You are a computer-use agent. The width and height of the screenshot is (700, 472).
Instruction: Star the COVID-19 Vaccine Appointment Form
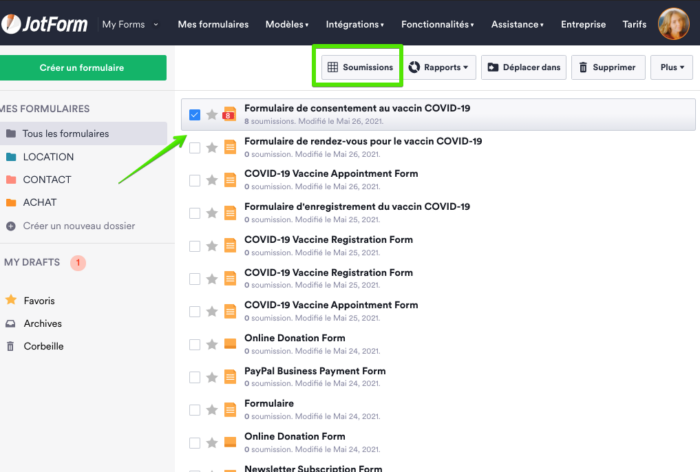(x=211, y=179)
